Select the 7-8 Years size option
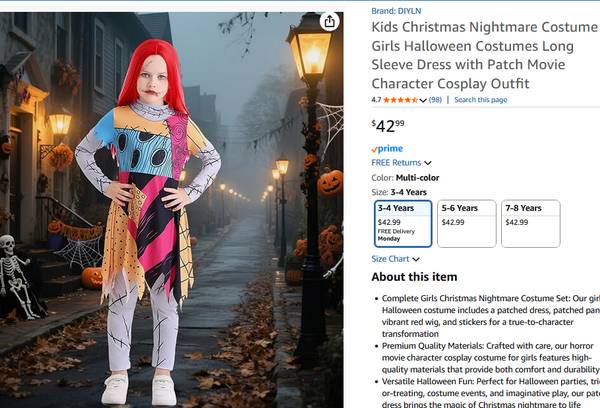This screenshot has width=600, height=408. click(x=529, y=224)
